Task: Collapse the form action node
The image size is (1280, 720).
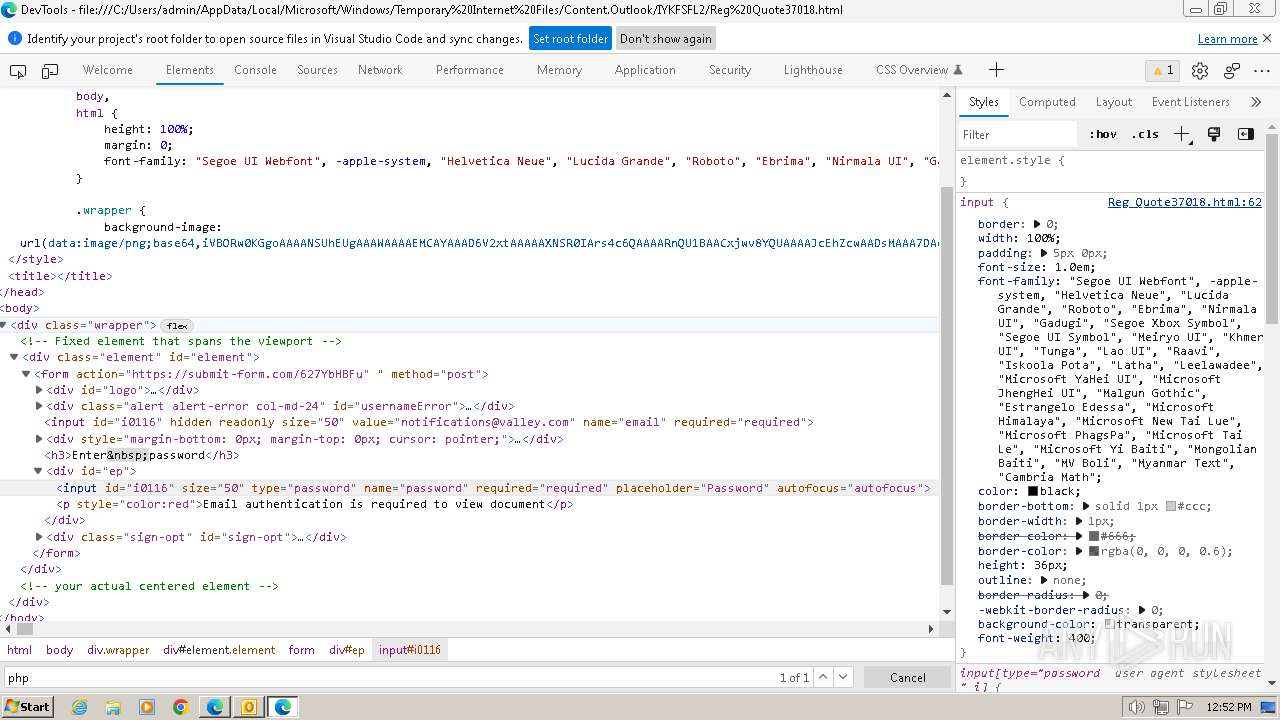Action: [x=27, y=374]
